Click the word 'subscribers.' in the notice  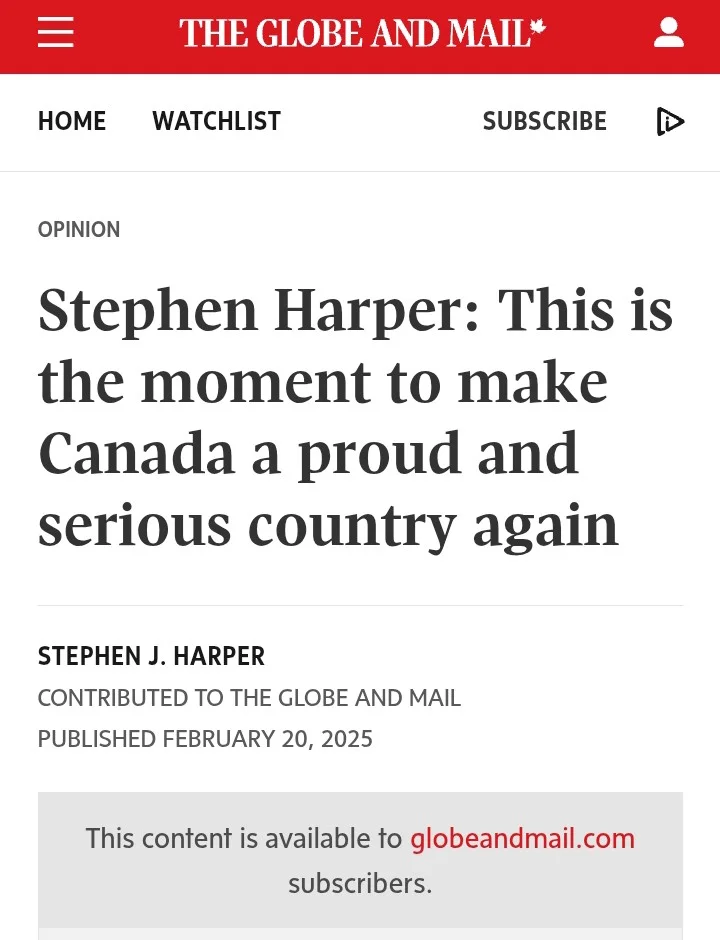[x=360, y=884]
